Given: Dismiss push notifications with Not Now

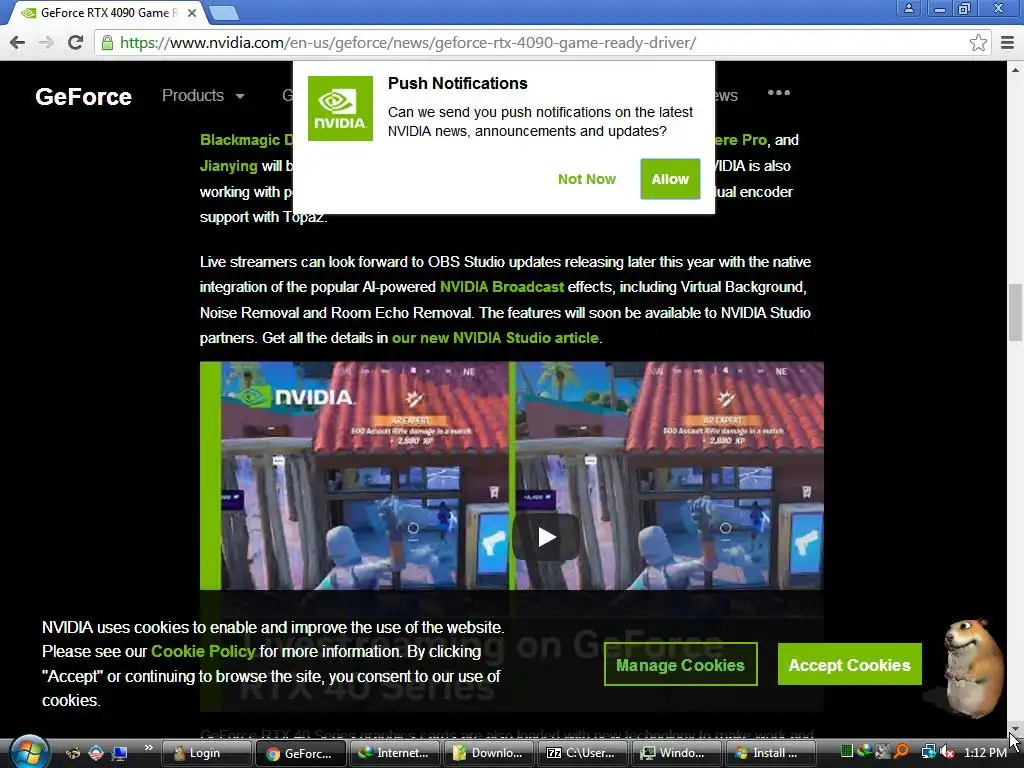Looking at the screenshot, I should pos(586,179).
